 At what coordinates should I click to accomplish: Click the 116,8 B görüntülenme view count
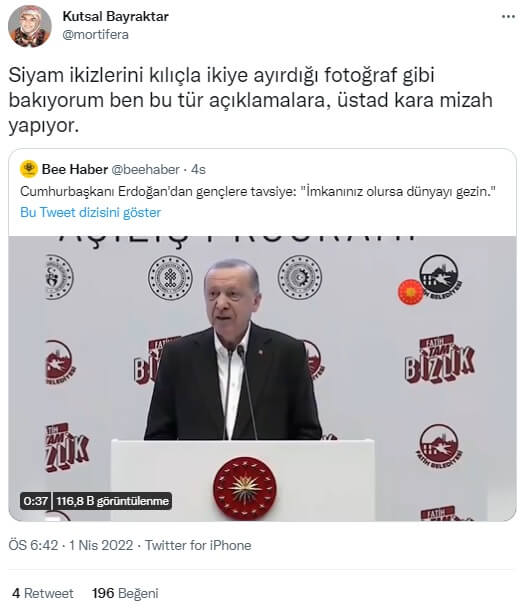(112, 501)
